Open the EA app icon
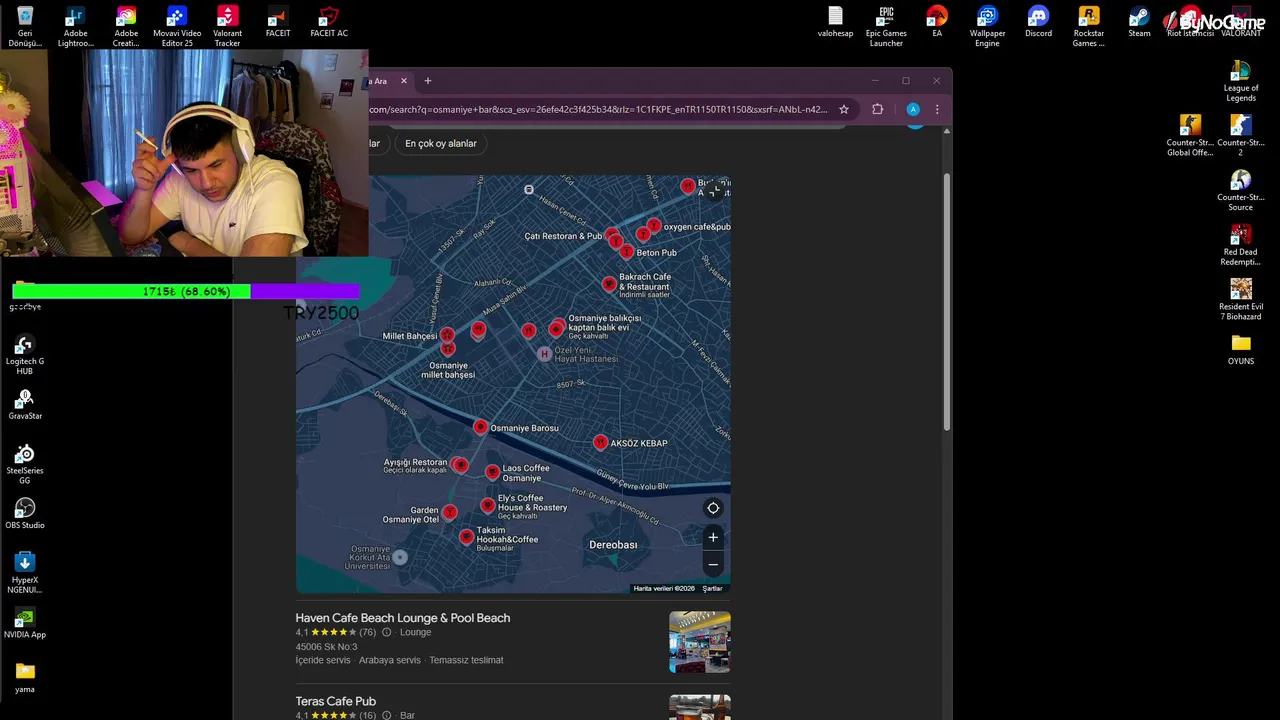Viewport: 1280px width, 720px height. 937,22
